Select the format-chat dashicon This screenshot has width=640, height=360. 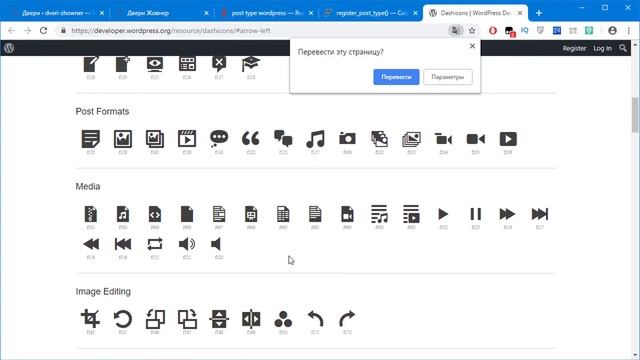(x=283, y=139)
